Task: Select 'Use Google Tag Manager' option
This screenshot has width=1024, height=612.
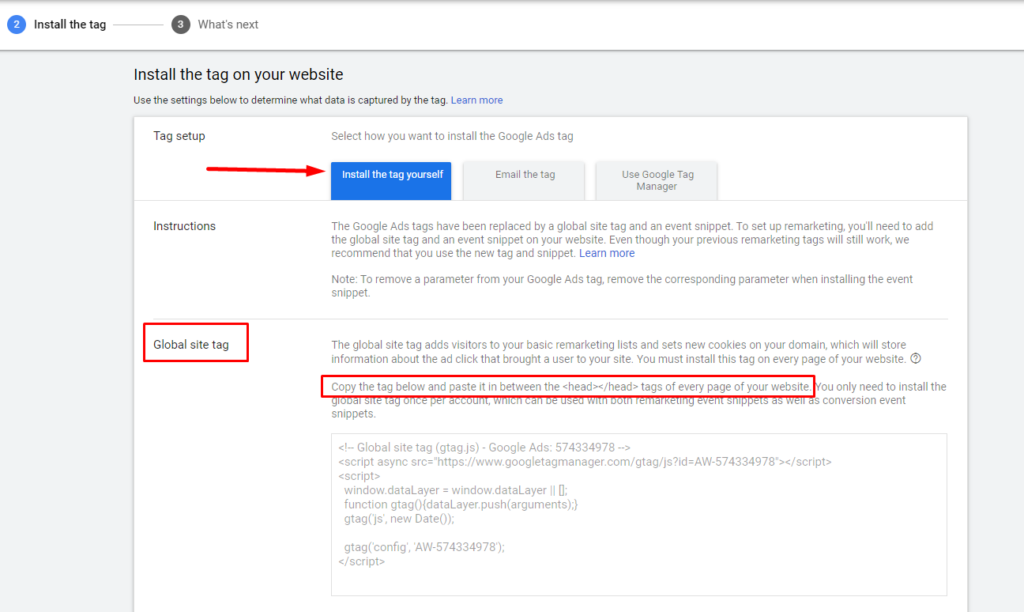Action: (657, 180)
